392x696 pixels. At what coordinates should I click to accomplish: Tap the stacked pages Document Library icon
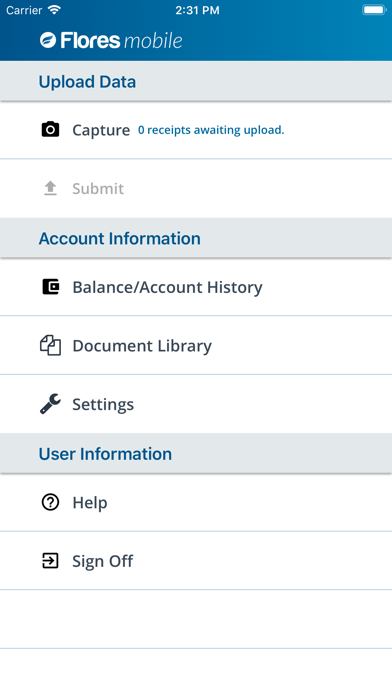(x=50, y=345)
